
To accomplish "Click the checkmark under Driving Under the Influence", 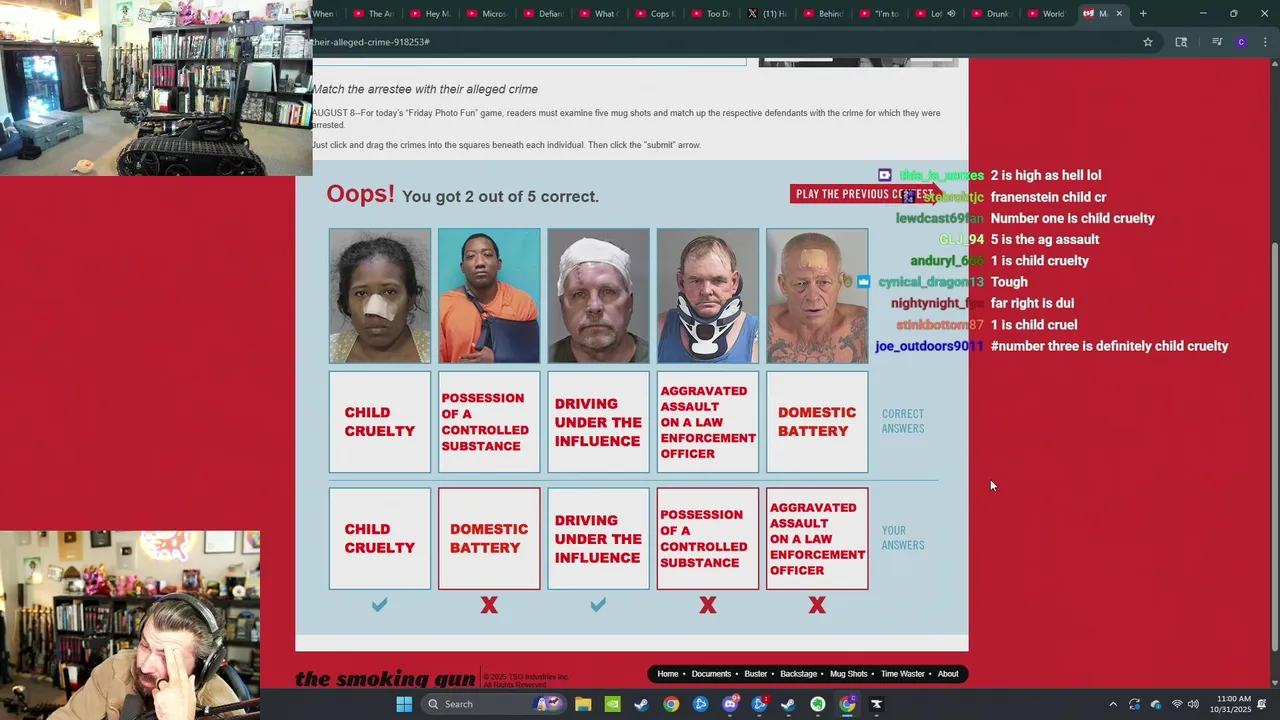I will pyautogui.click(x=598, y=605).
